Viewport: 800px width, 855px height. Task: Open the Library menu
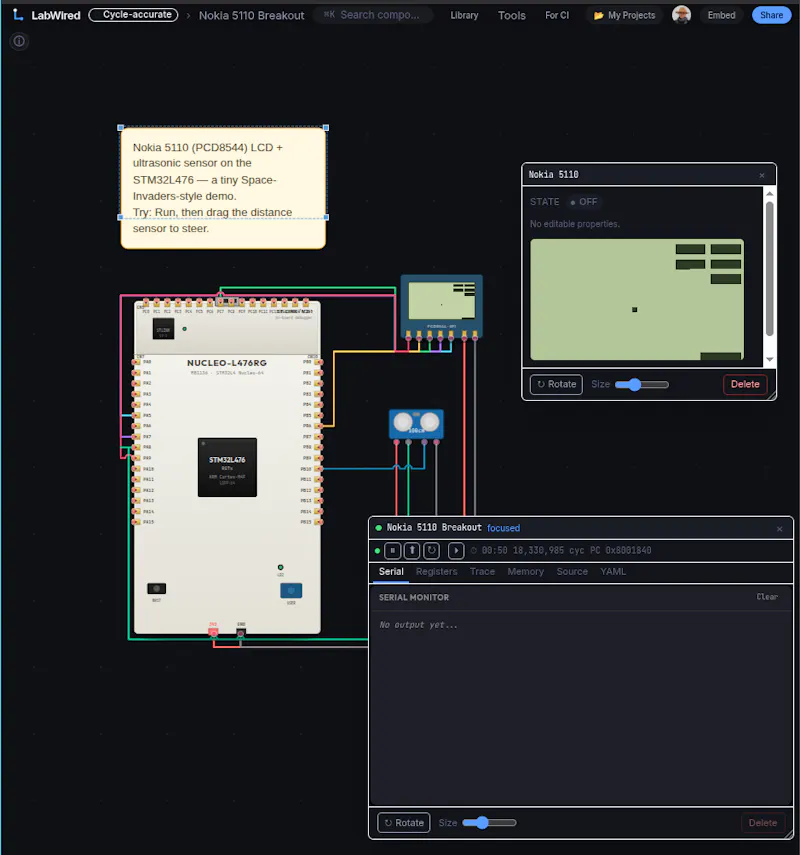464,15
